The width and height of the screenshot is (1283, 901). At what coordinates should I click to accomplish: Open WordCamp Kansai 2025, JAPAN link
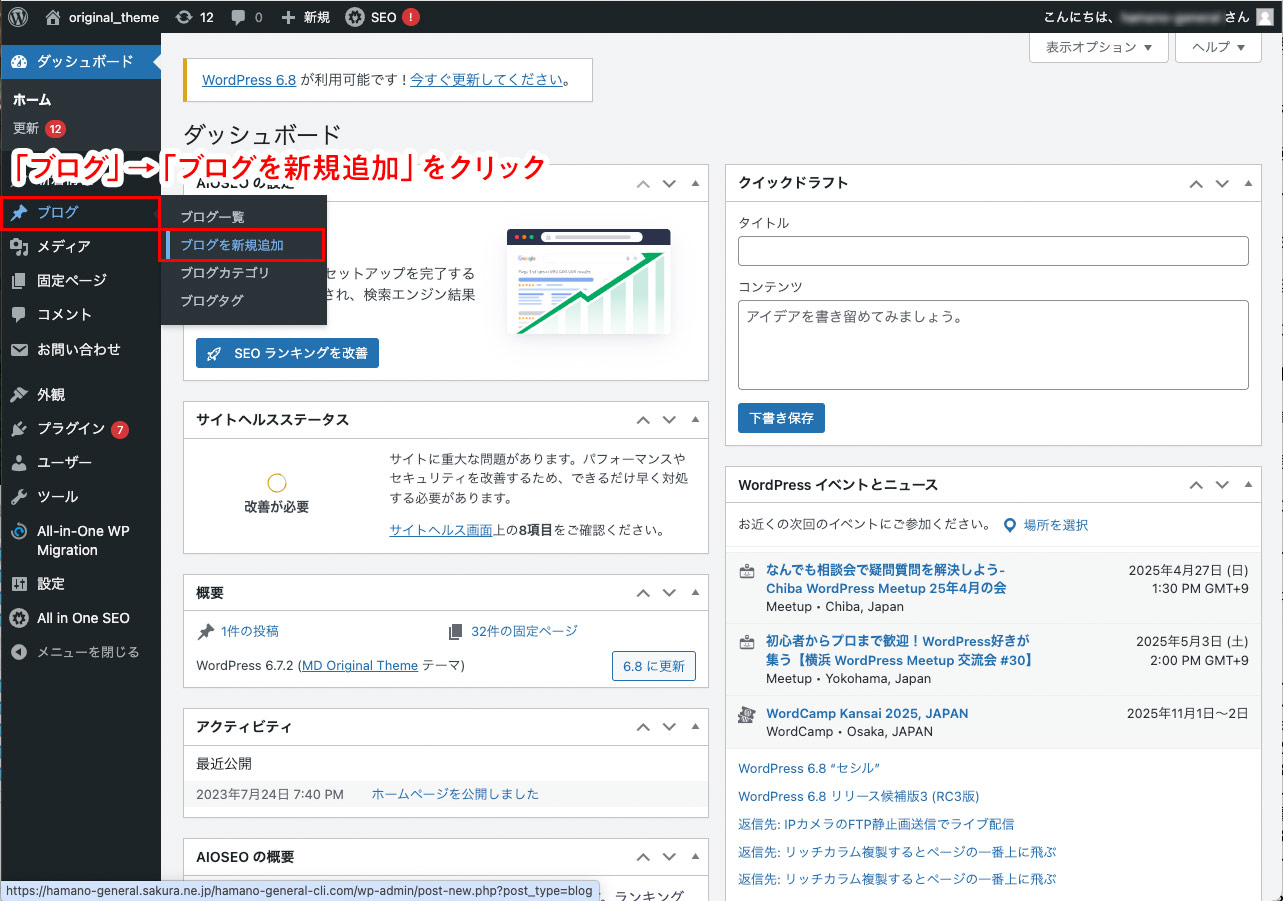pyautogui.click(x=867, y=713)
